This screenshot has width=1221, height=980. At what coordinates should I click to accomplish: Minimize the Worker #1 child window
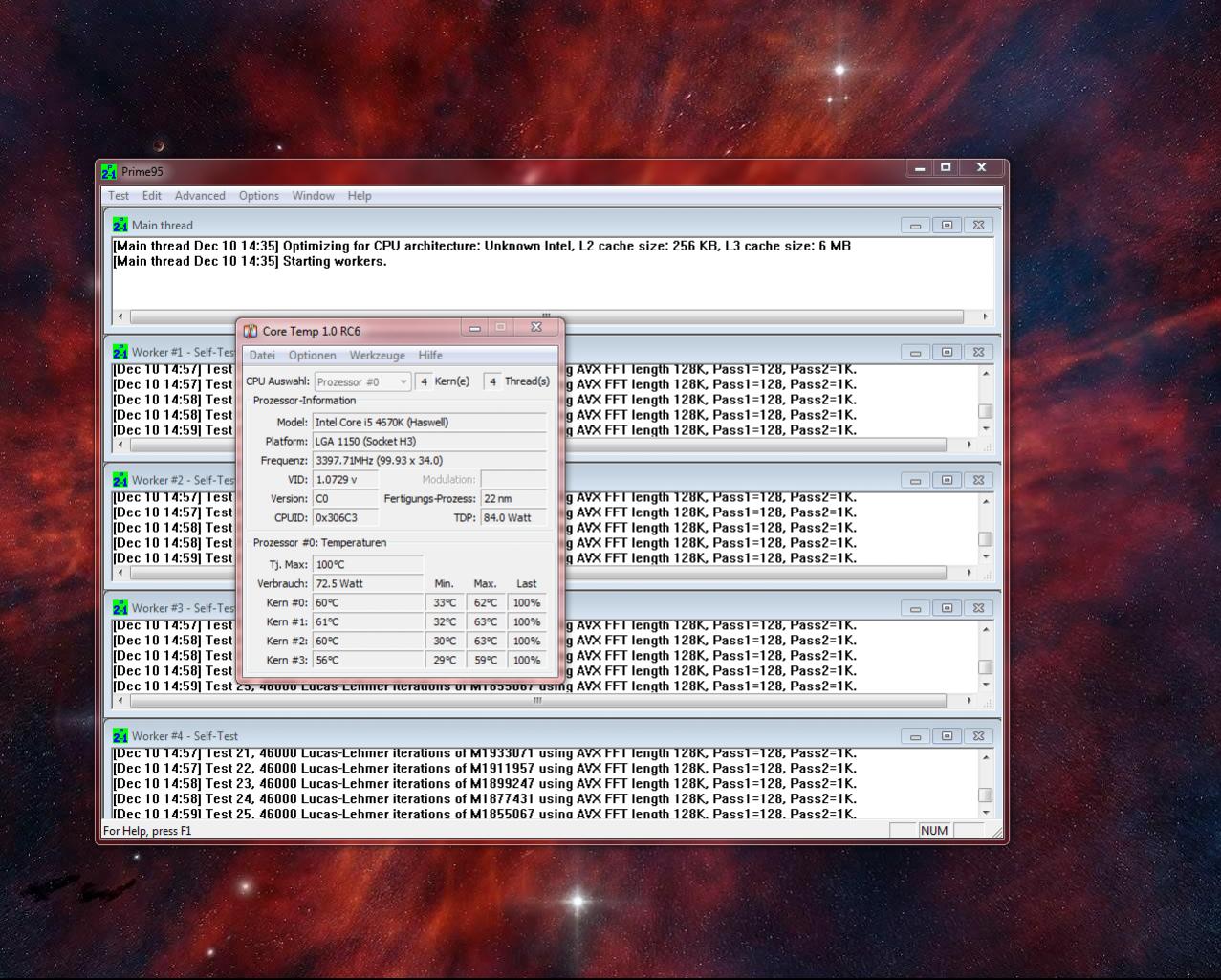click(x=916, y=353)
